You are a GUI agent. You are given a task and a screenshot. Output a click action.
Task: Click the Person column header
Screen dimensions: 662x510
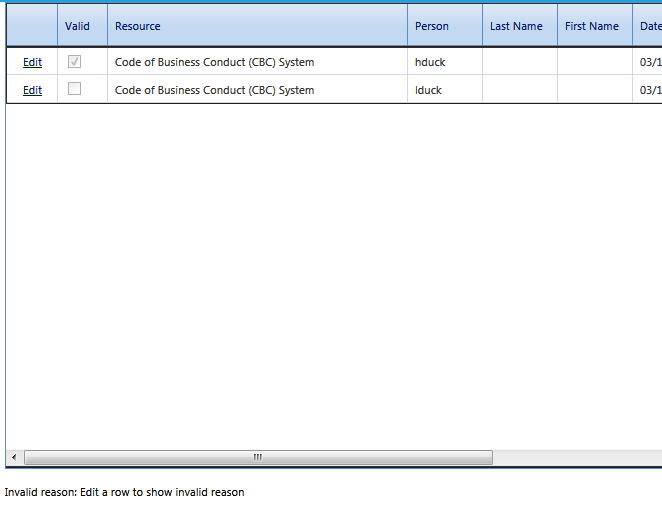[x=432, y=26]
